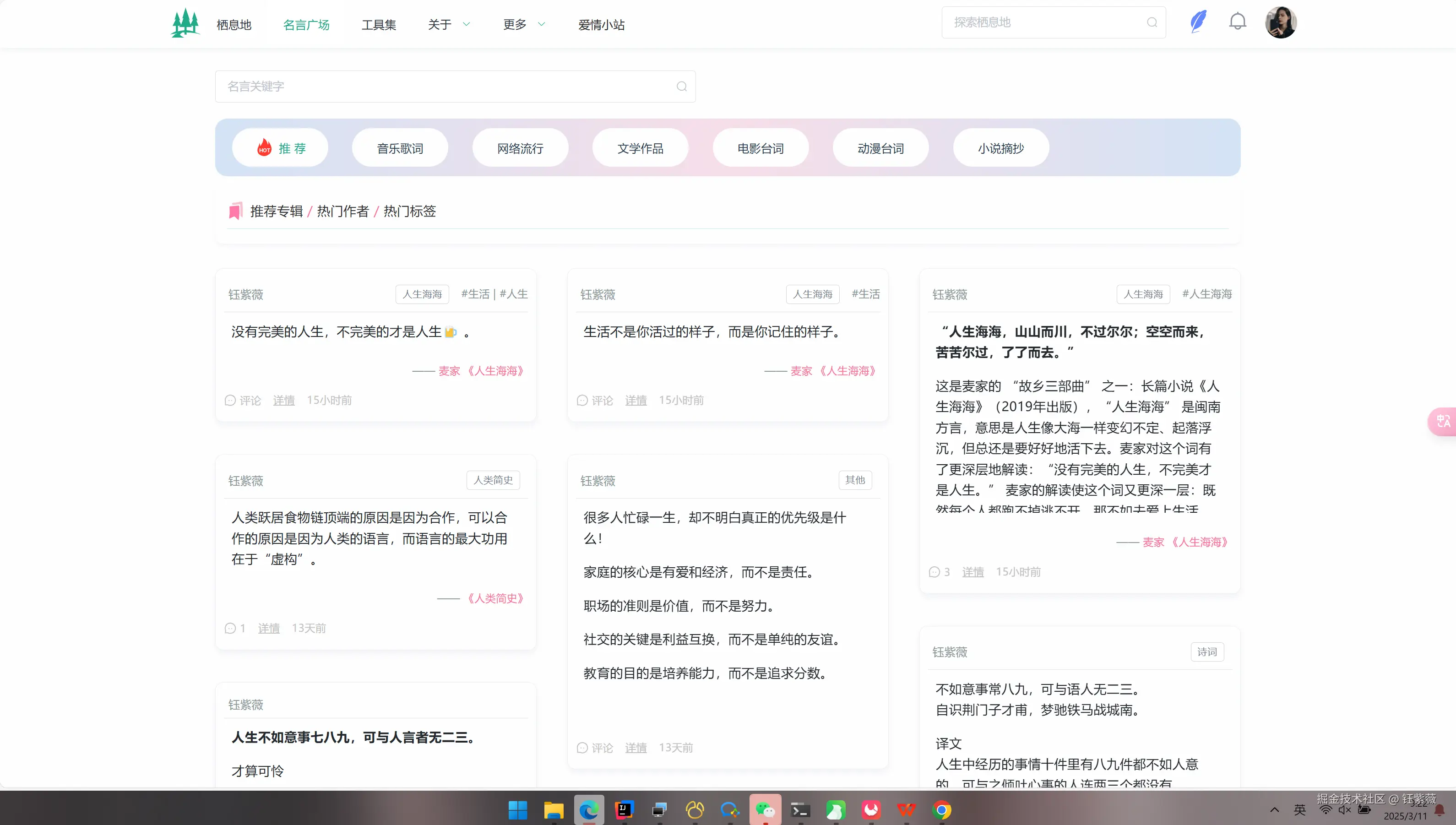Open the notification bell
This screenshot has width=1456, height=825.
coord(1238,21)
